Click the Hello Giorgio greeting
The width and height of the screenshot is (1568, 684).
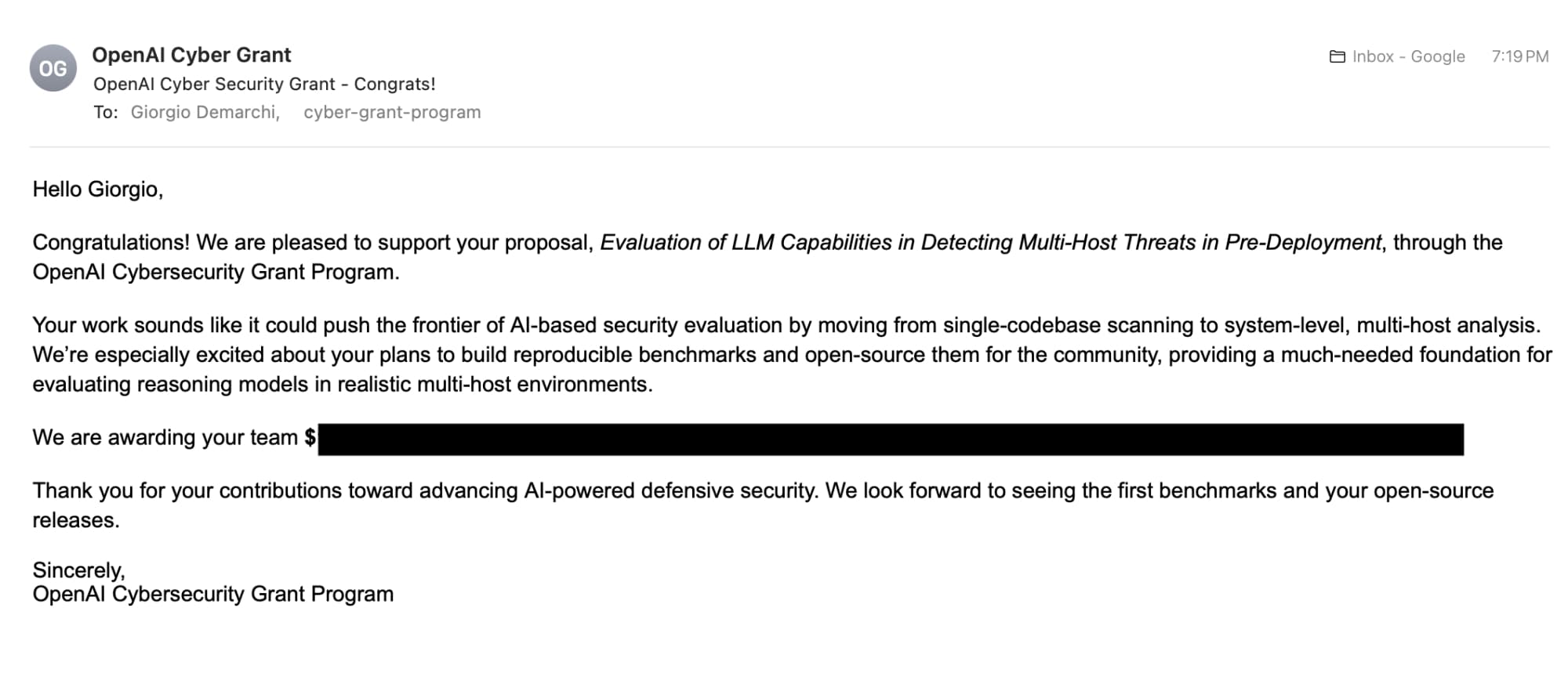click(x=97, y=190)
